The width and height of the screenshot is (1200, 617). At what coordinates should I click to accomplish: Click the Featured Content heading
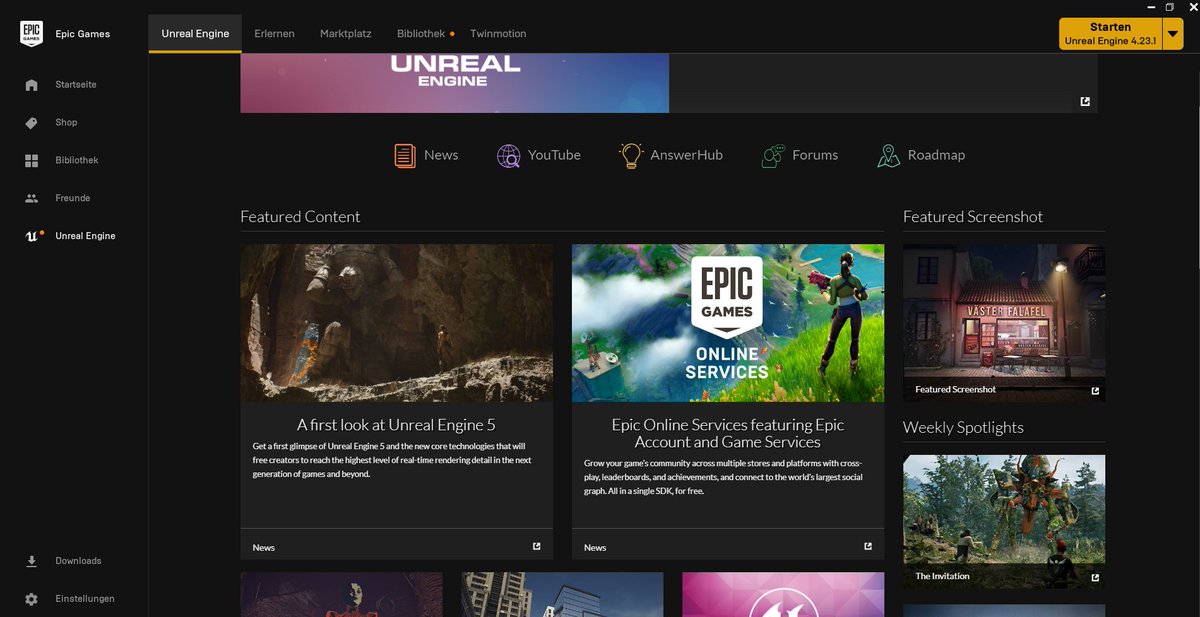coord(300,217)
